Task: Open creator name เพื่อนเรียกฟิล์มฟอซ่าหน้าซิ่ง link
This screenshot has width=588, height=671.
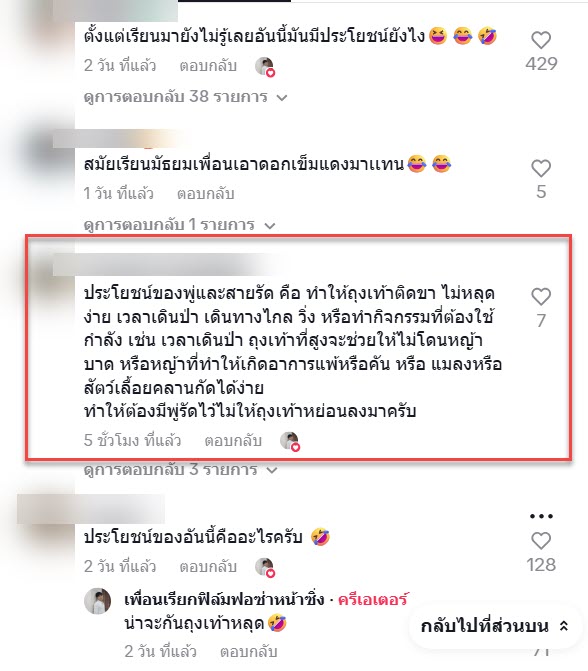Action: pos(224,599)
